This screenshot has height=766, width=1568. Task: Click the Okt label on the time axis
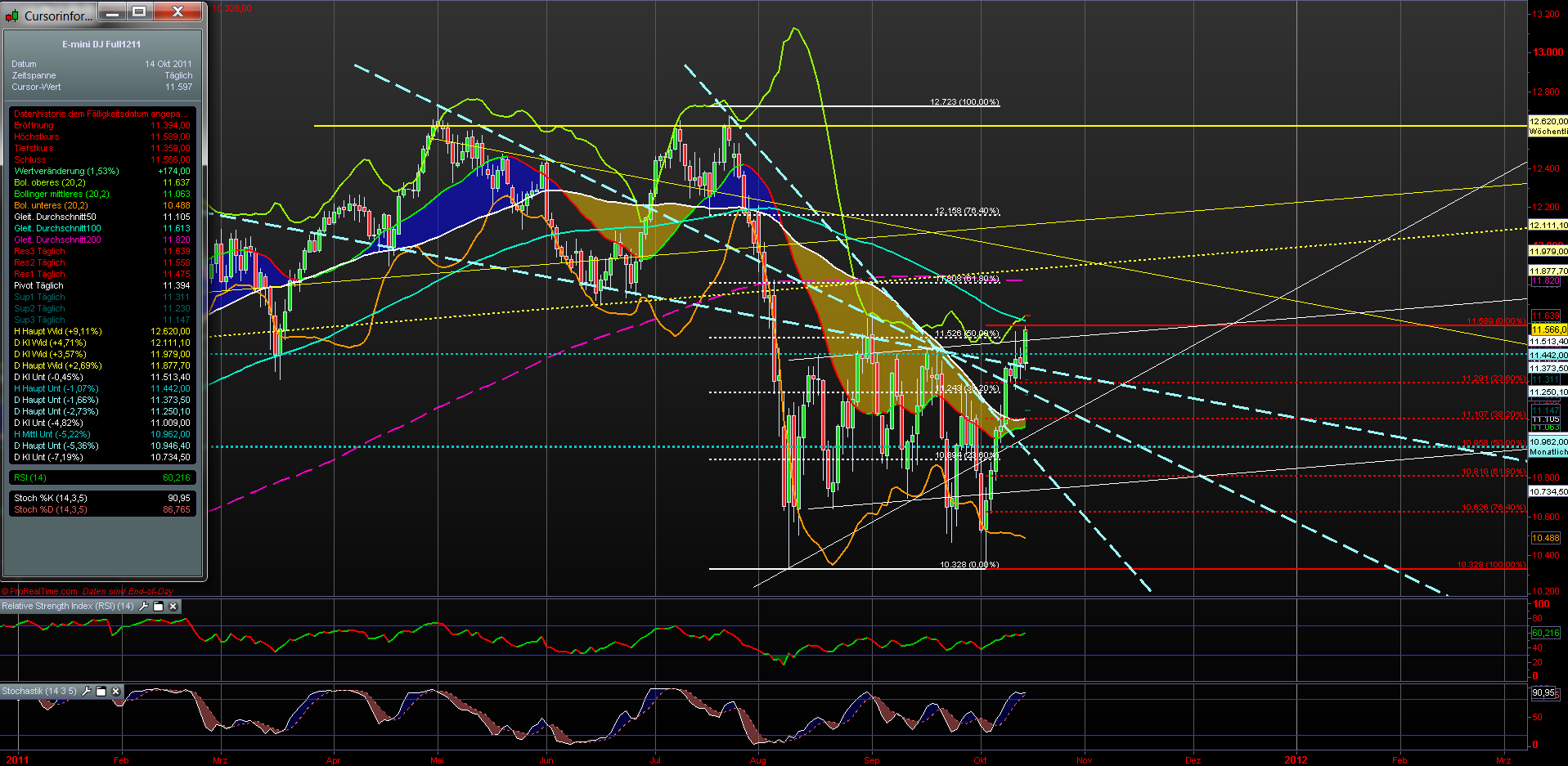coord(980,760)
